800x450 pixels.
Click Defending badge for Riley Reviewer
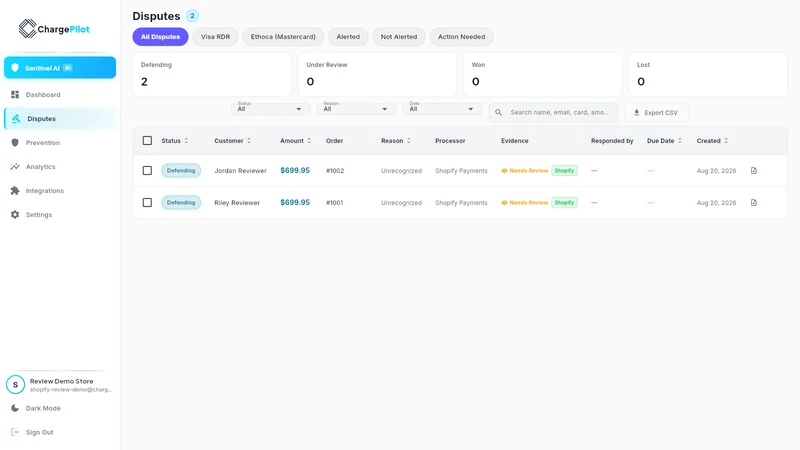click(x=181, y=203)
